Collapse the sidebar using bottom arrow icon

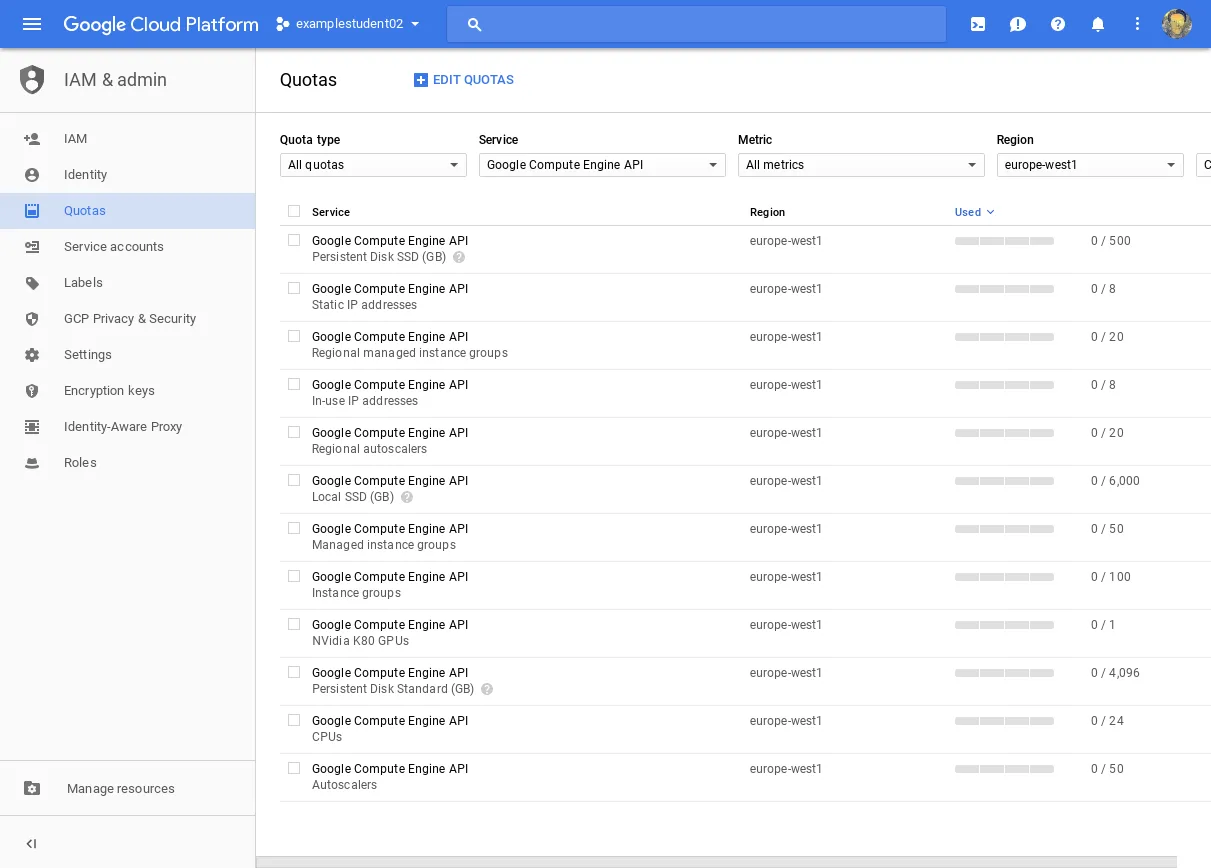point(31,844)
